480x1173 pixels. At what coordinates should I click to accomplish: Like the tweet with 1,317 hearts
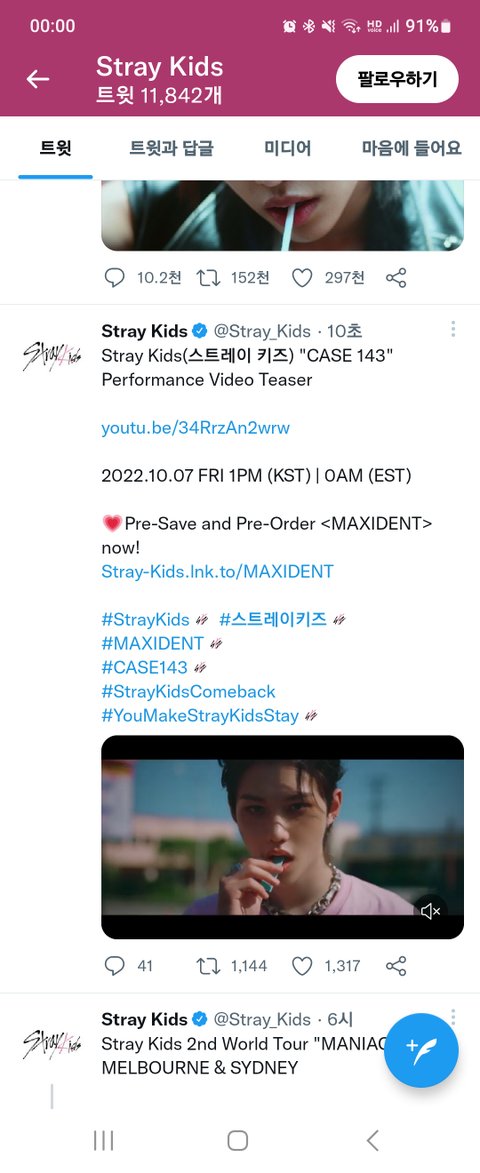tap(301, 967)
